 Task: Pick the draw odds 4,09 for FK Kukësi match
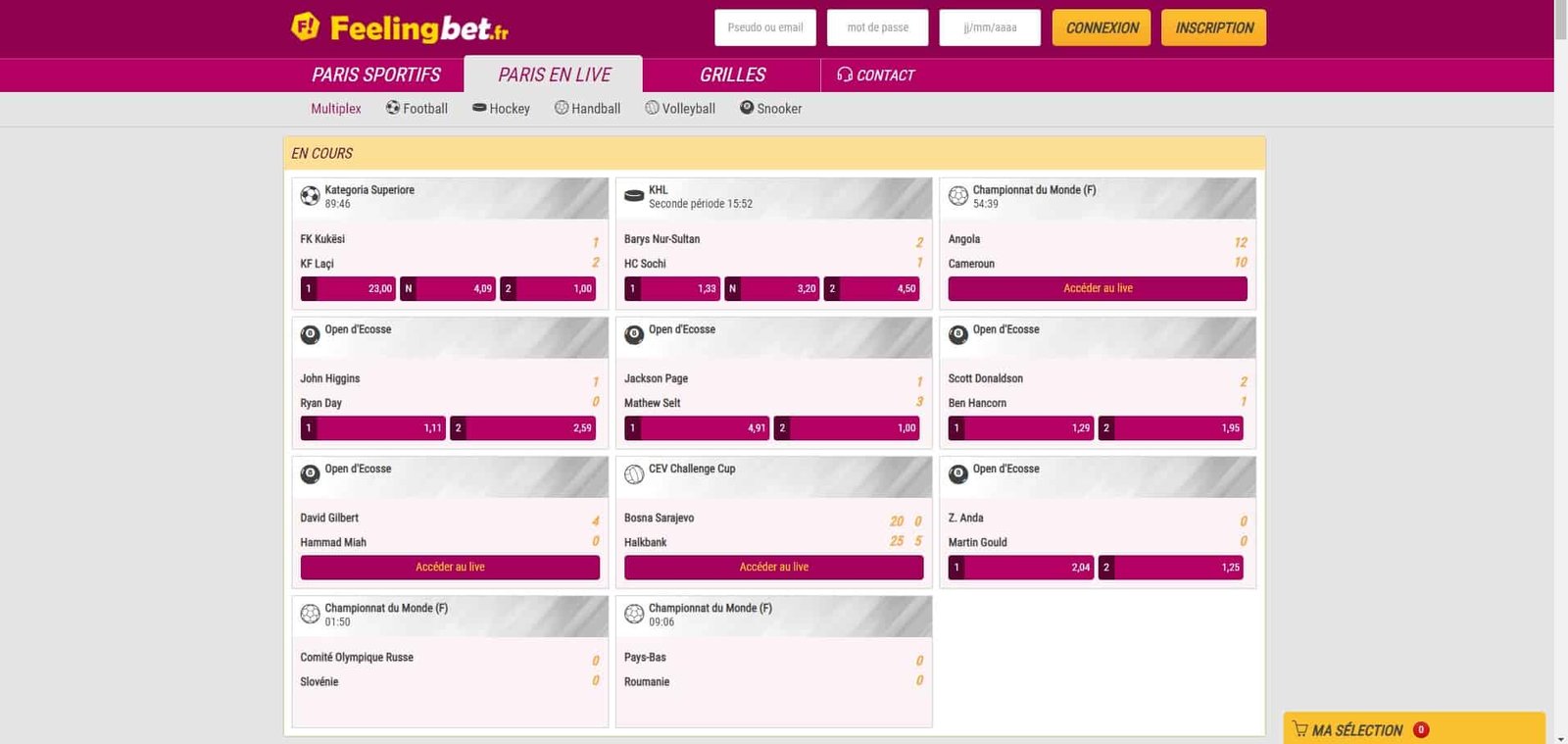tap(448, 289)
